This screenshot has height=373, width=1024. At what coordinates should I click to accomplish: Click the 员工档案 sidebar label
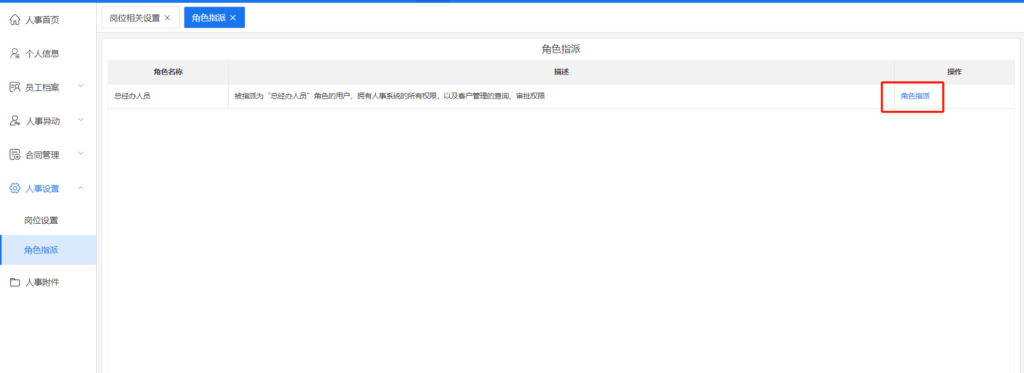click(x=42, y=88)
